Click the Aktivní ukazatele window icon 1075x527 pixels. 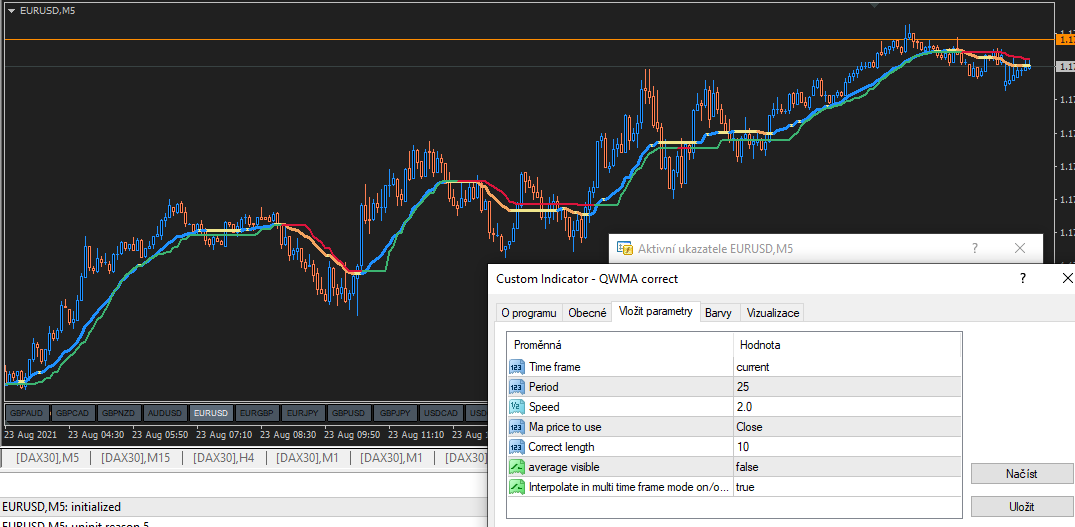point(625,248)
